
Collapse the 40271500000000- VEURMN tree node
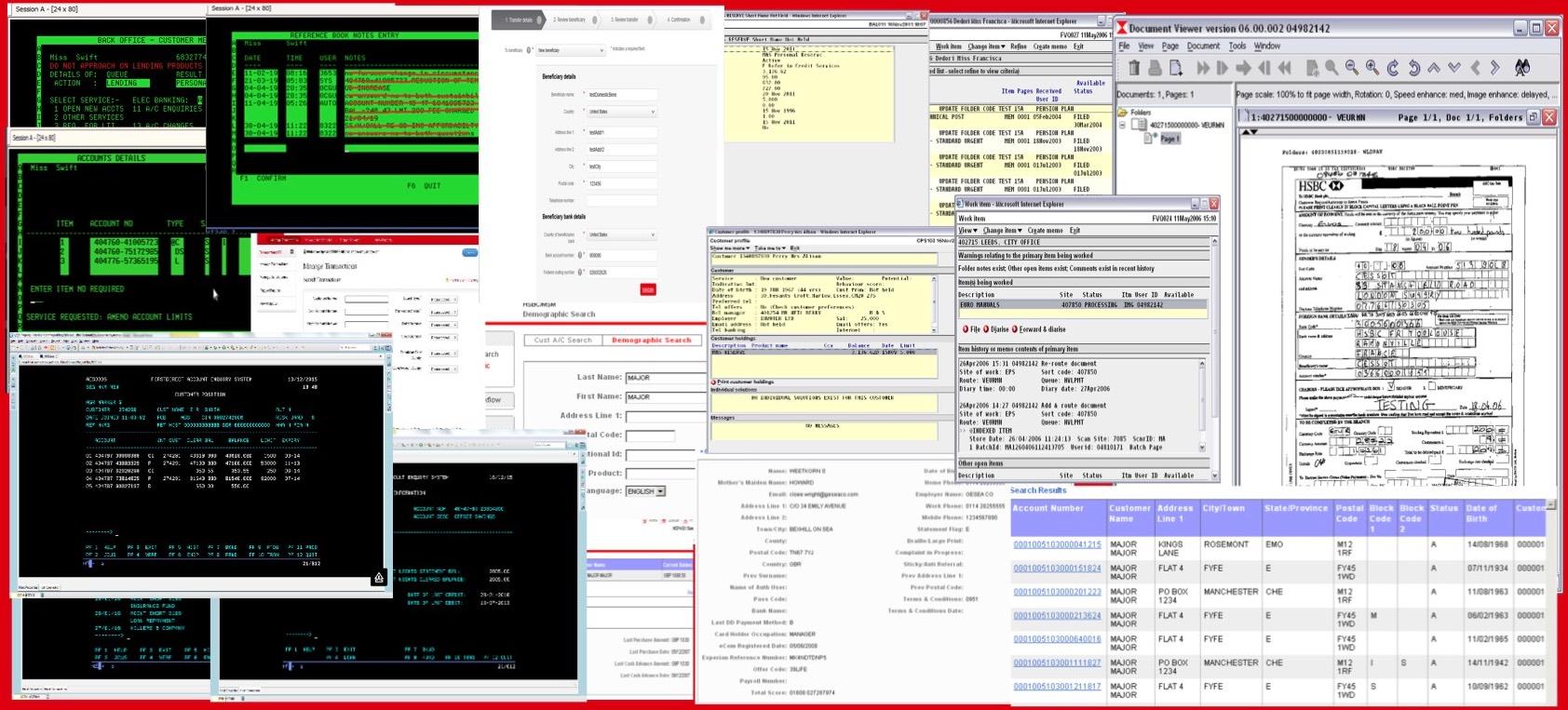tap(1122, 126)
